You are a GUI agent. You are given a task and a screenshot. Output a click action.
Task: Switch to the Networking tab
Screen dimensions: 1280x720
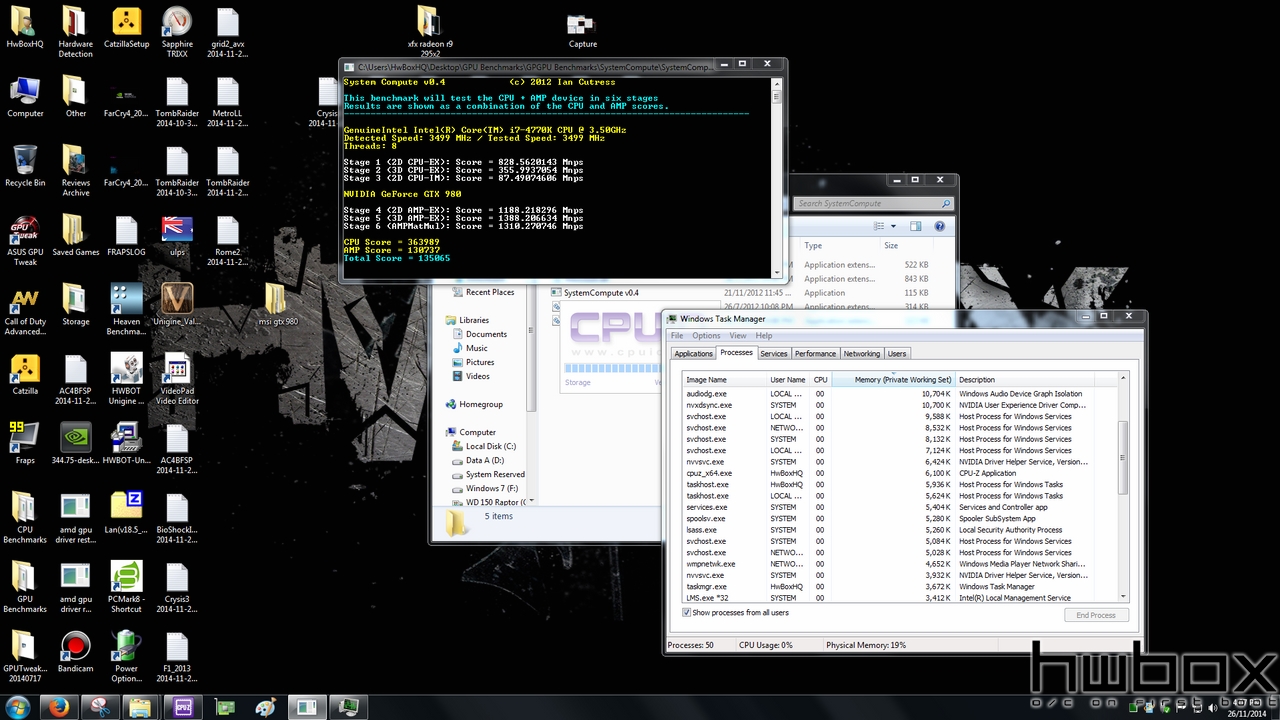pyautogui.click(x=861, y=354)
